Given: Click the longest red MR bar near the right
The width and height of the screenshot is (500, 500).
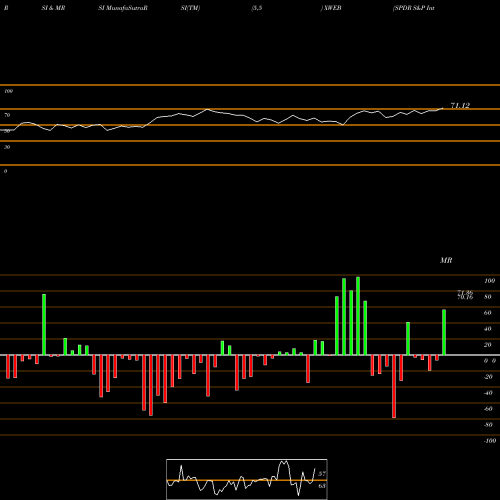Looking at the screenshot, I should click(394, 386).
